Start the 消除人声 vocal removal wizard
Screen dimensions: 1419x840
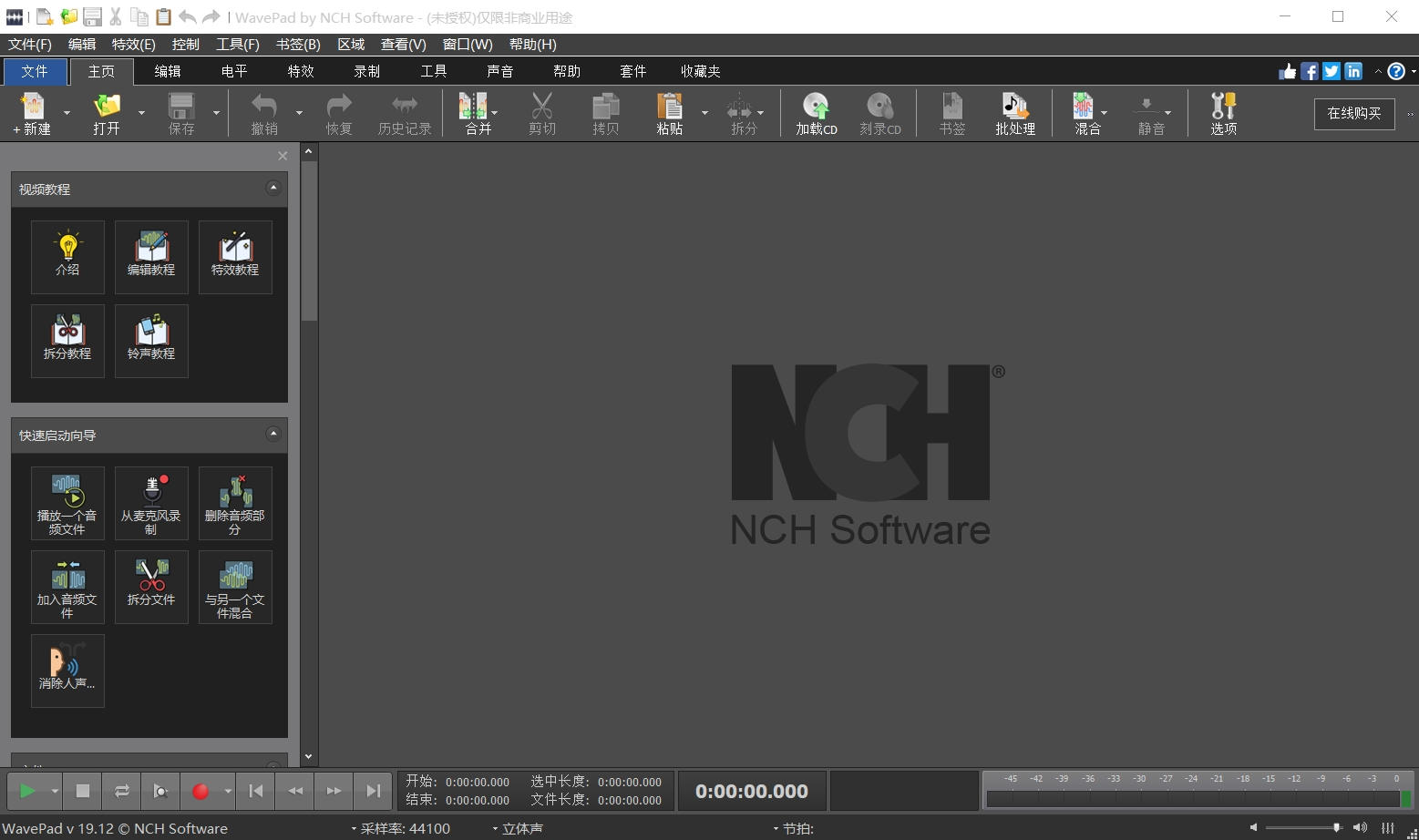[x=67, y=671]
